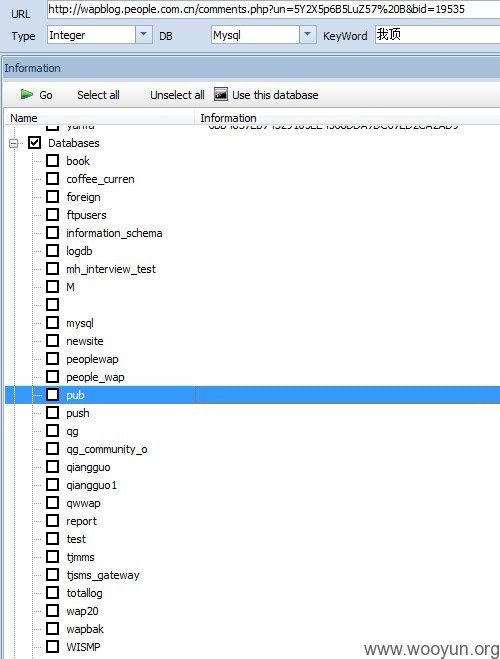Check the information_schema checkbox
The height and width of the screenshot is (659, 500).
[53, 232]
